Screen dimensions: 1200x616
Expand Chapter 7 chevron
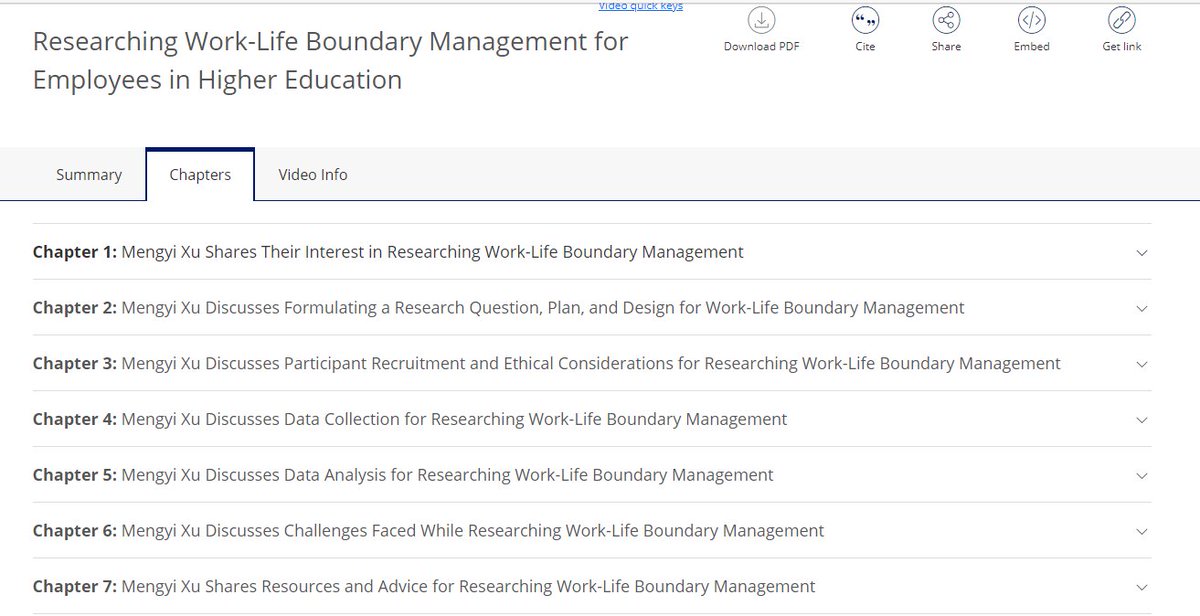(1142, 588)
